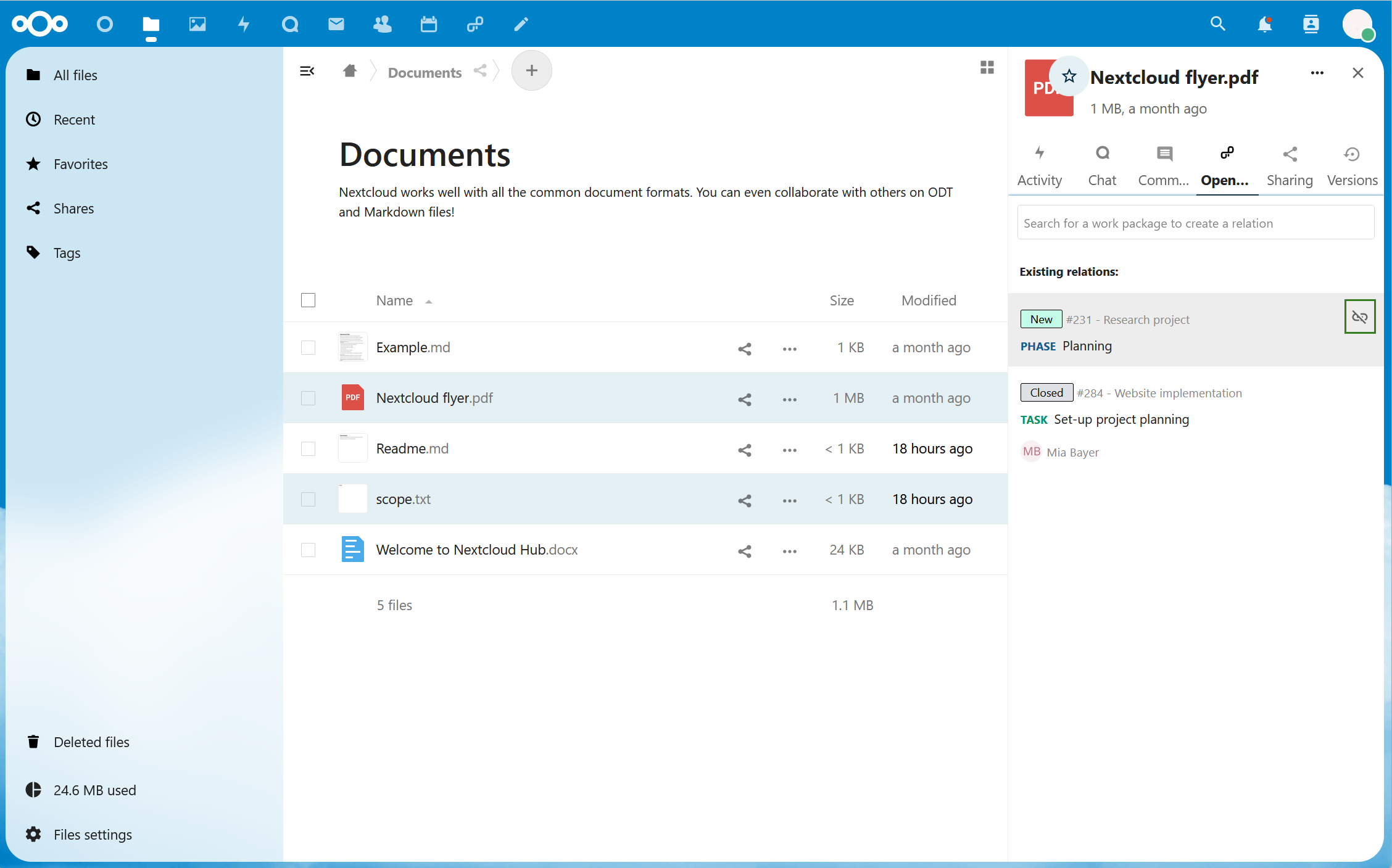Screen dimensions: 1392x868
Task: Open the Notes app from the top bar
Action: point(521,24)
